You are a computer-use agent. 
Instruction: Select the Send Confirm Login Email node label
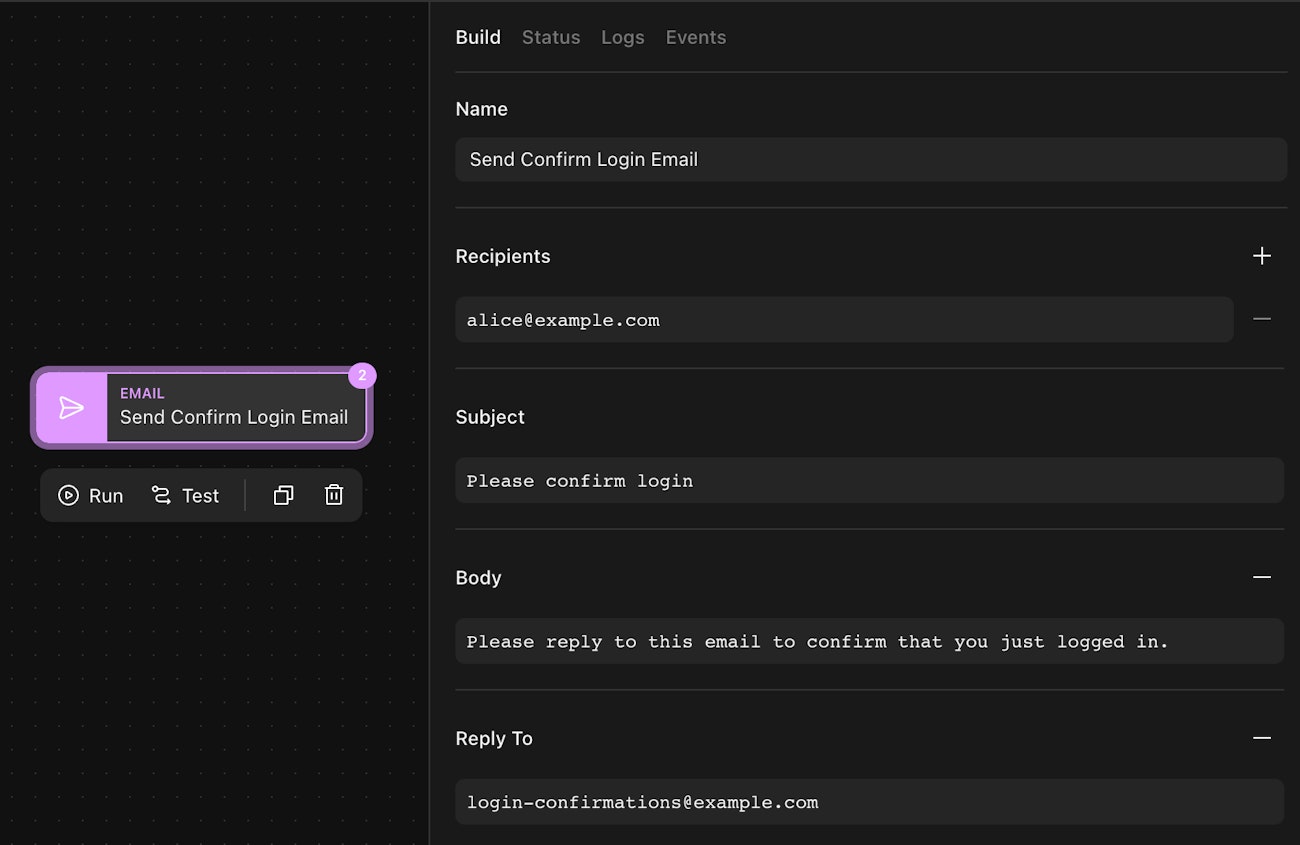(x=234, y=417)
